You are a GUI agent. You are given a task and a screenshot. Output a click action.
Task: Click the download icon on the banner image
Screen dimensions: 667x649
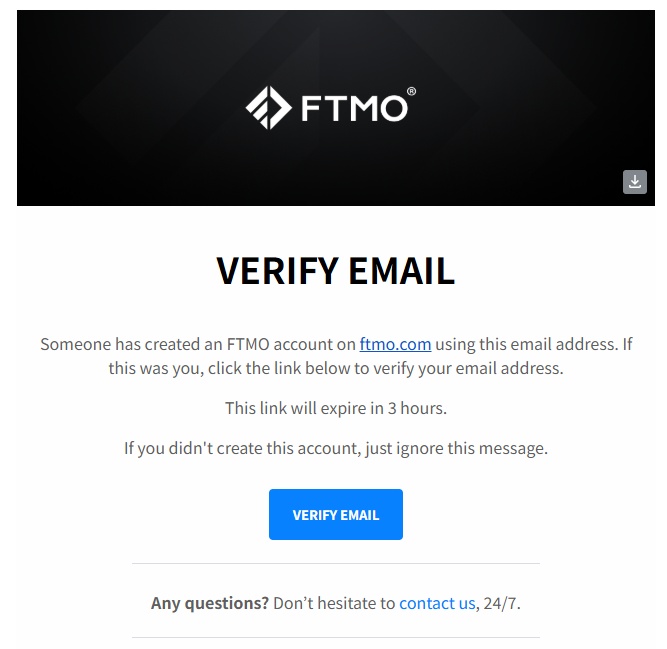(635, 182)
